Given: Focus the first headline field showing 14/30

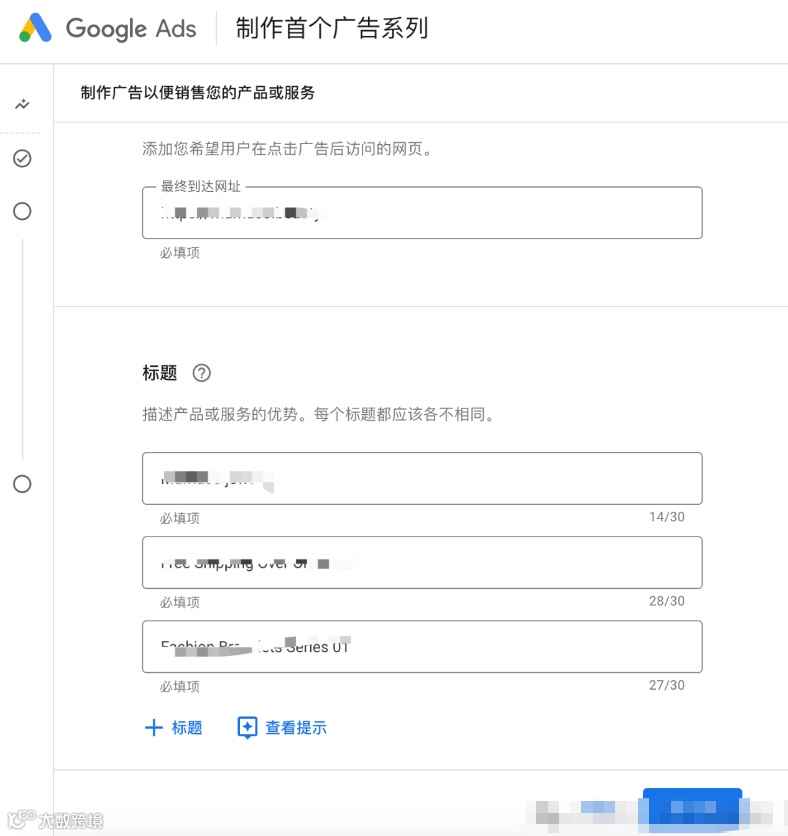Looking at the screenshot, I should (422, 478).
